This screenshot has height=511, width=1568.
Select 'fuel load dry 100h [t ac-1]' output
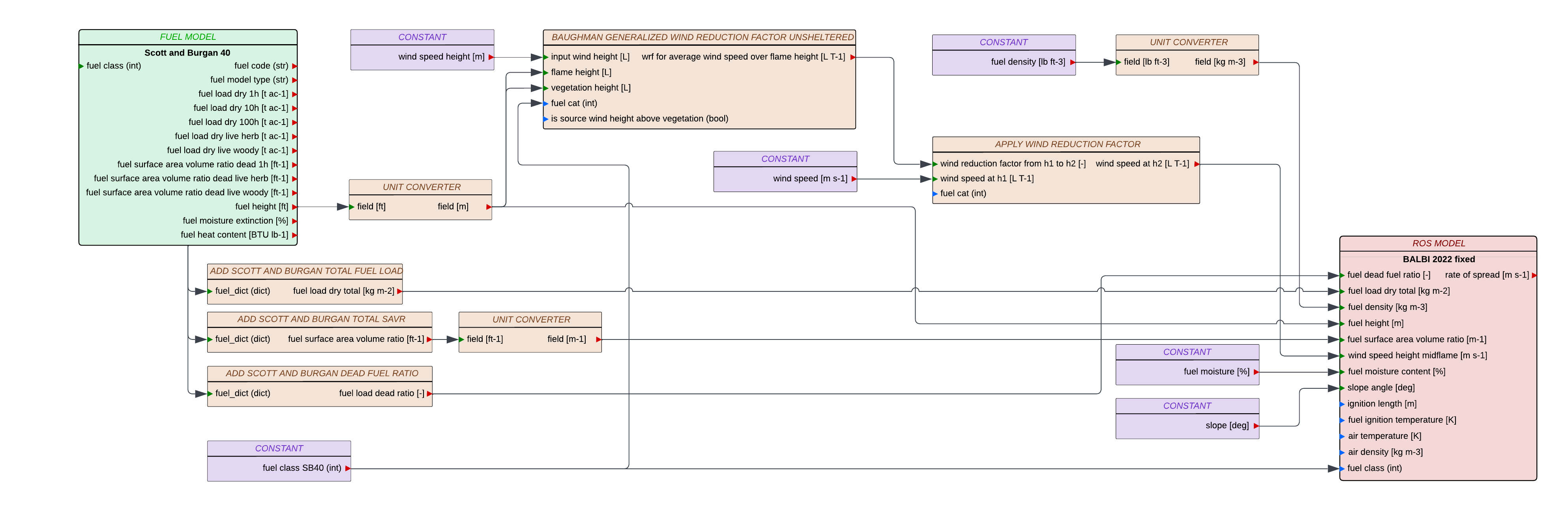tap(239, 122)
